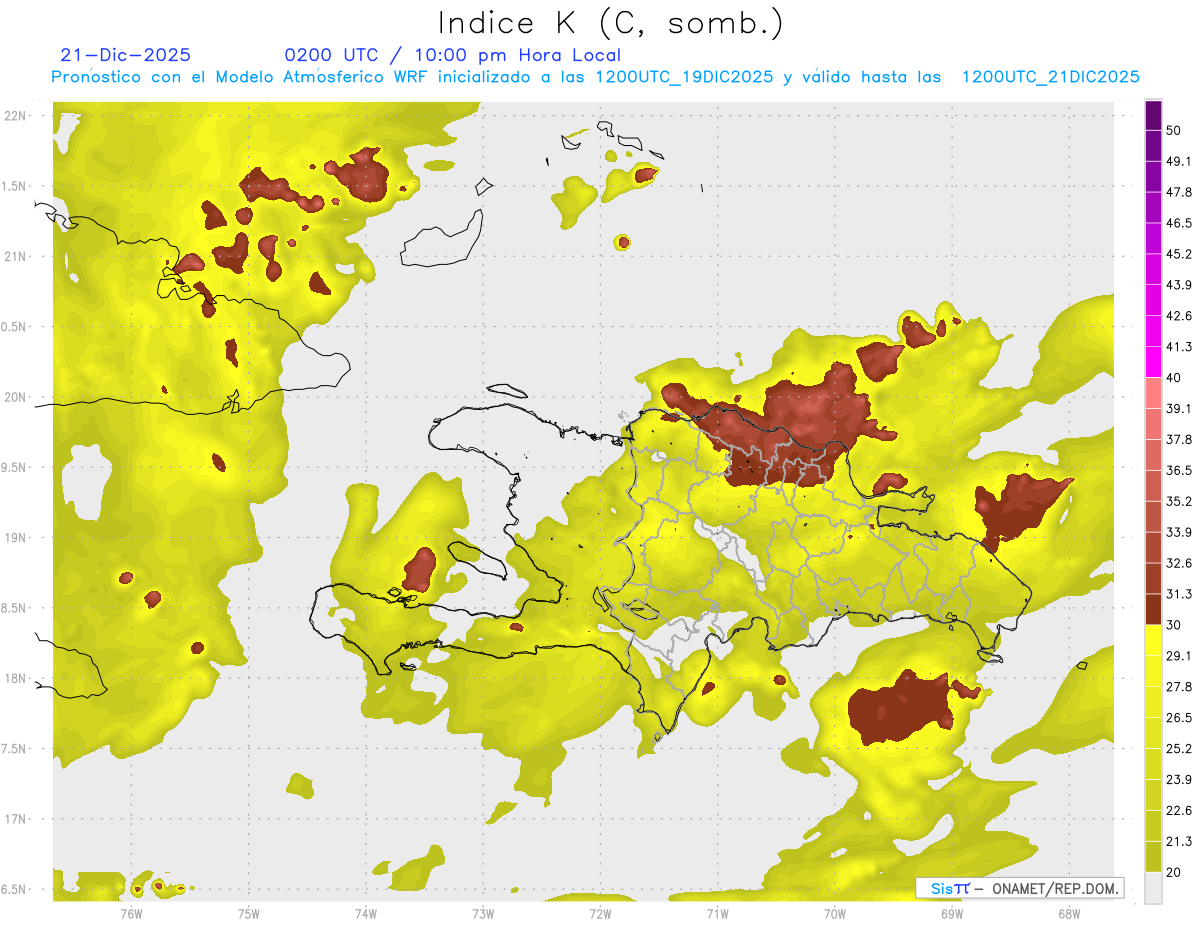Viewport: 1200px width, 927px height.
Task: Click the colorbar value '35.2'
Action: [1179, 501]
